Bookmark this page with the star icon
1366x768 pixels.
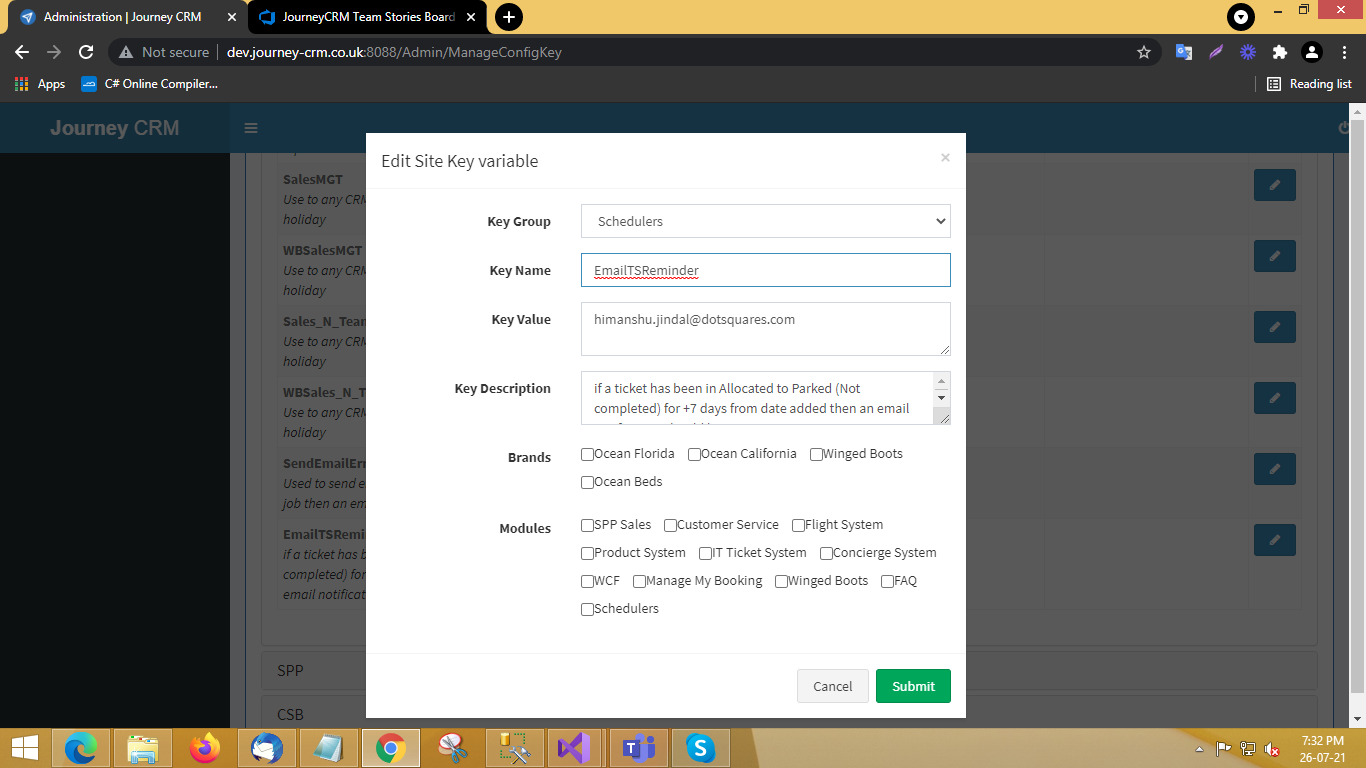pos(1144,52)
